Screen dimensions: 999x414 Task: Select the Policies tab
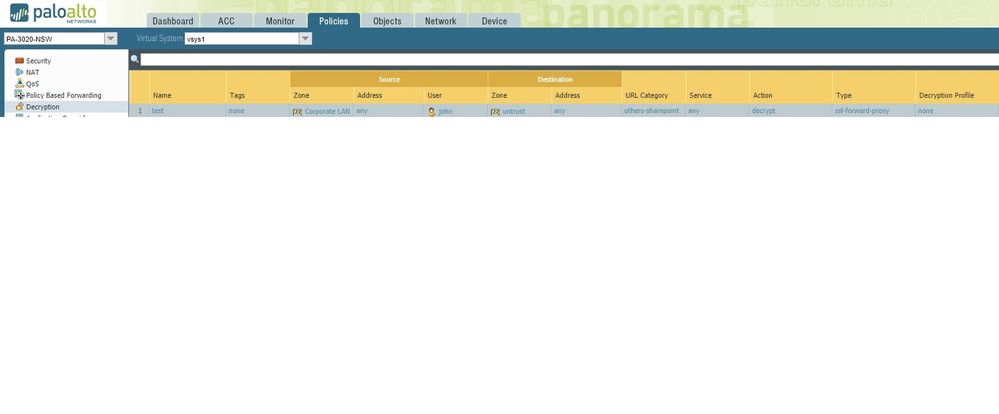click(333, 21)
